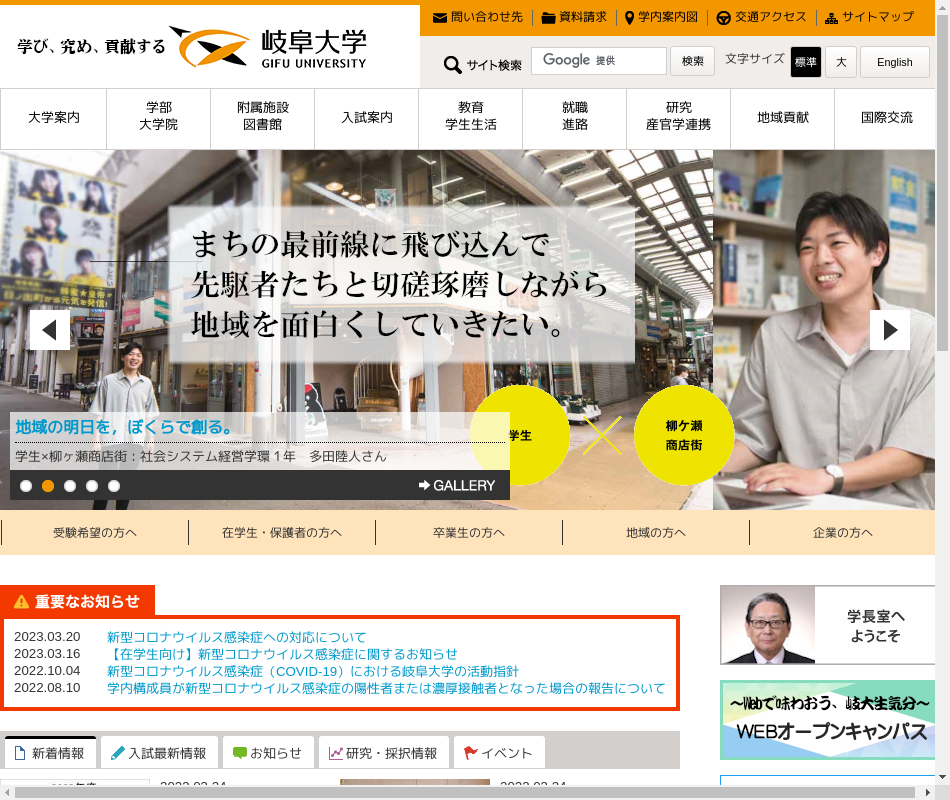Open the サイトマップ link

coord(869,18)
